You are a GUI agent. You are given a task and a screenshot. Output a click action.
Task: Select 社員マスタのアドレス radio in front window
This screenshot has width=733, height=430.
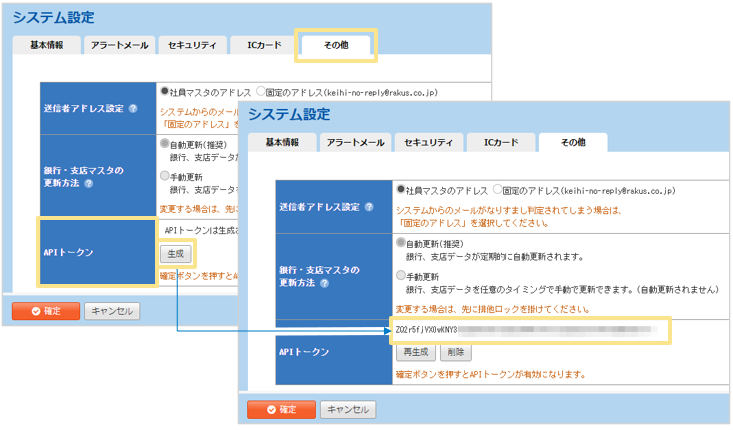pos(402,189)
